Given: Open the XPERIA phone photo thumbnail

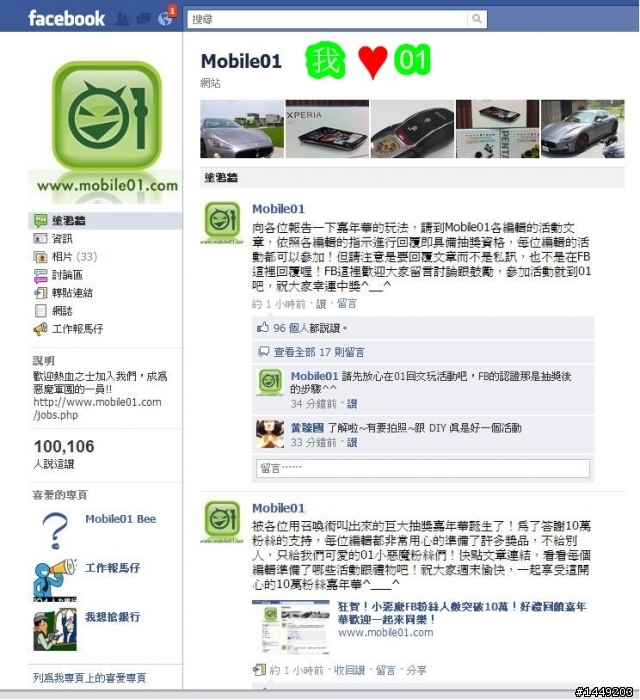Looking at the screenshot, I should point(327,129).
